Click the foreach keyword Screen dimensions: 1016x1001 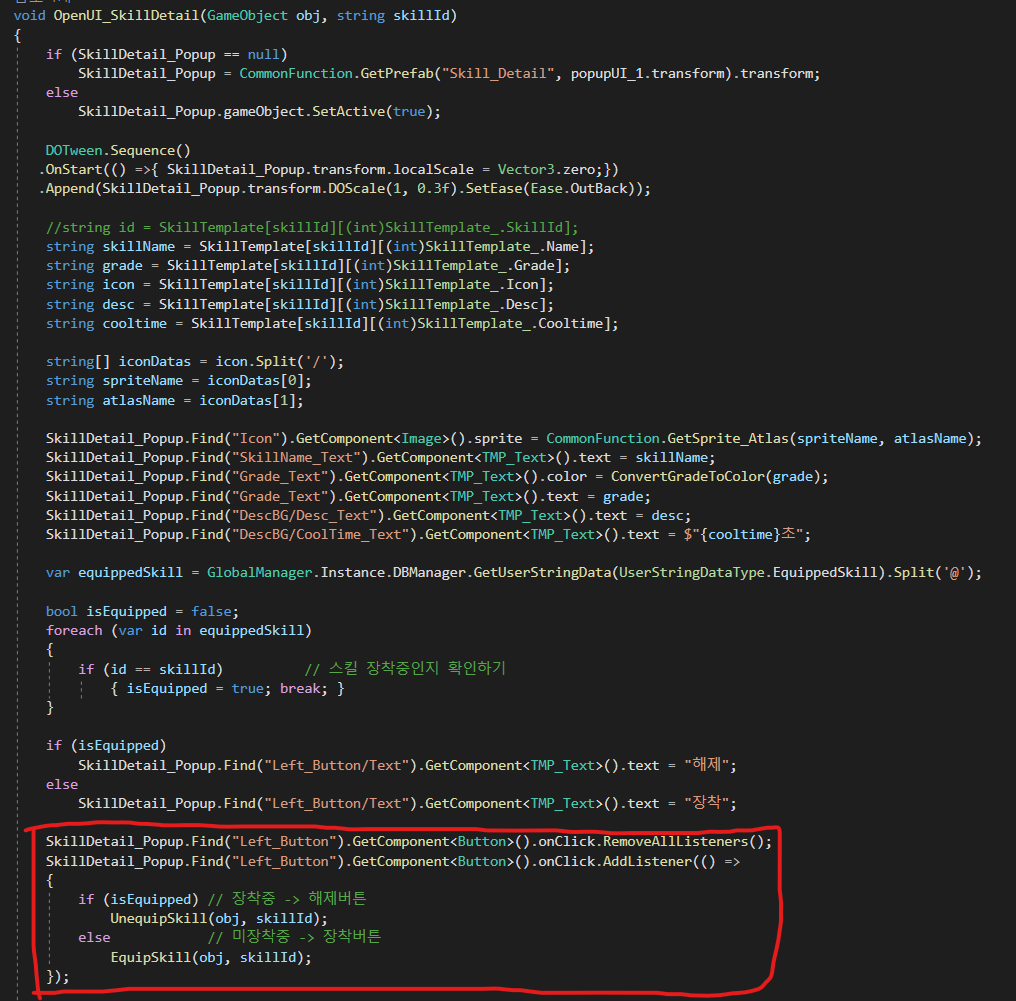74,630
